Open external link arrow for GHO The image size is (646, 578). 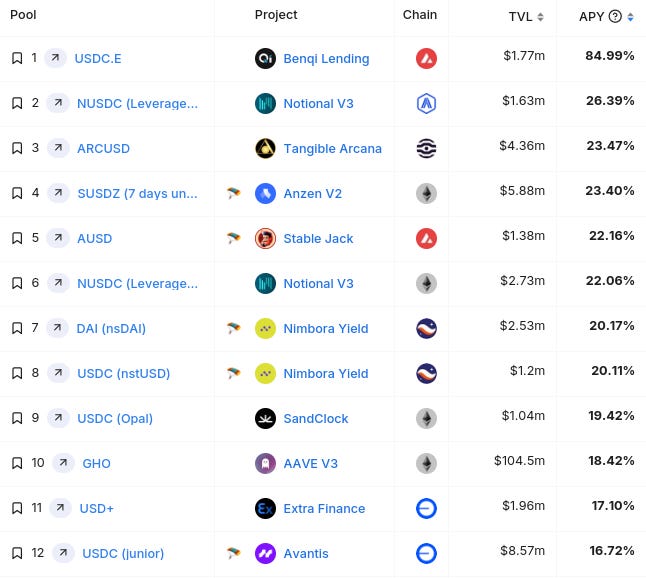click(x=63, y=463)
